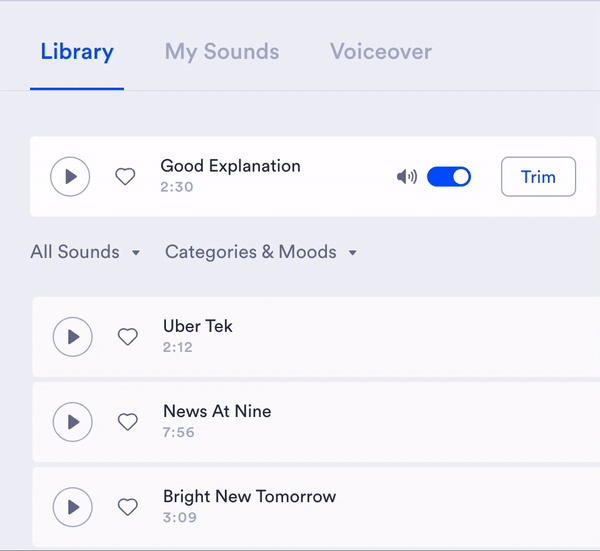Screen dimensions: 600x551
Task: Open the All Sounds dropdown
Action: [85, 252]
